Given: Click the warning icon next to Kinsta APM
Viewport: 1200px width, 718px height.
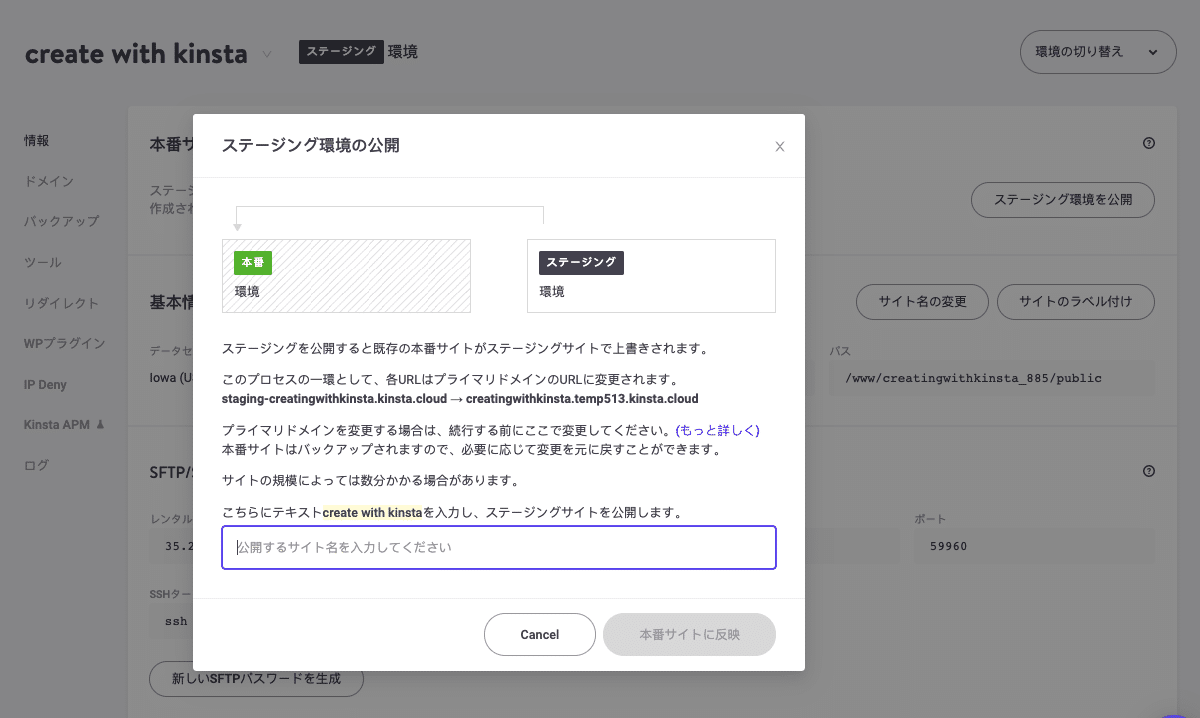Looking at the screenshot, I should [99, 423].
